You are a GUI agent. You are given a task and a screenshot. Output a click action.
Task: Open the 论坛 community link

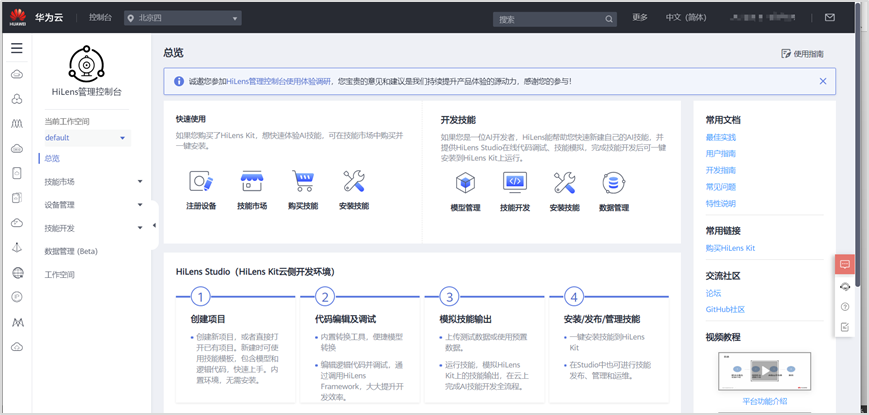(713, 293)
